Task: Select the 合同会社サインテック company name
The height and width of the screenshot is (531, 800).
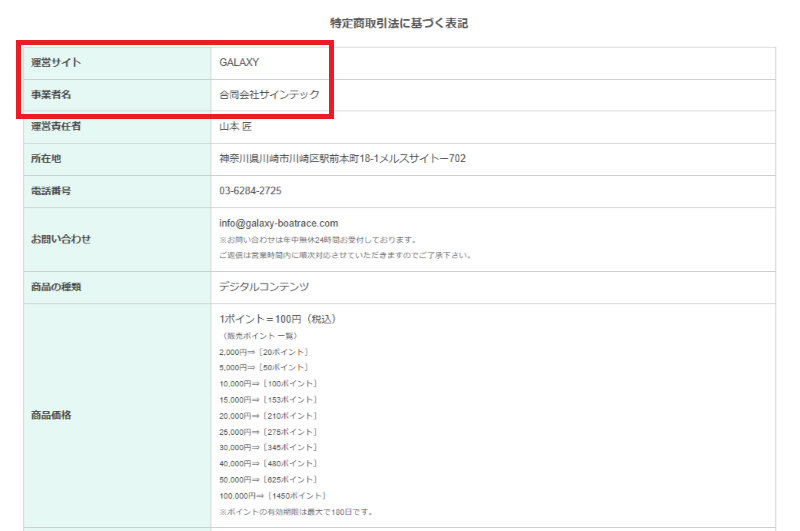Action: 269,95
